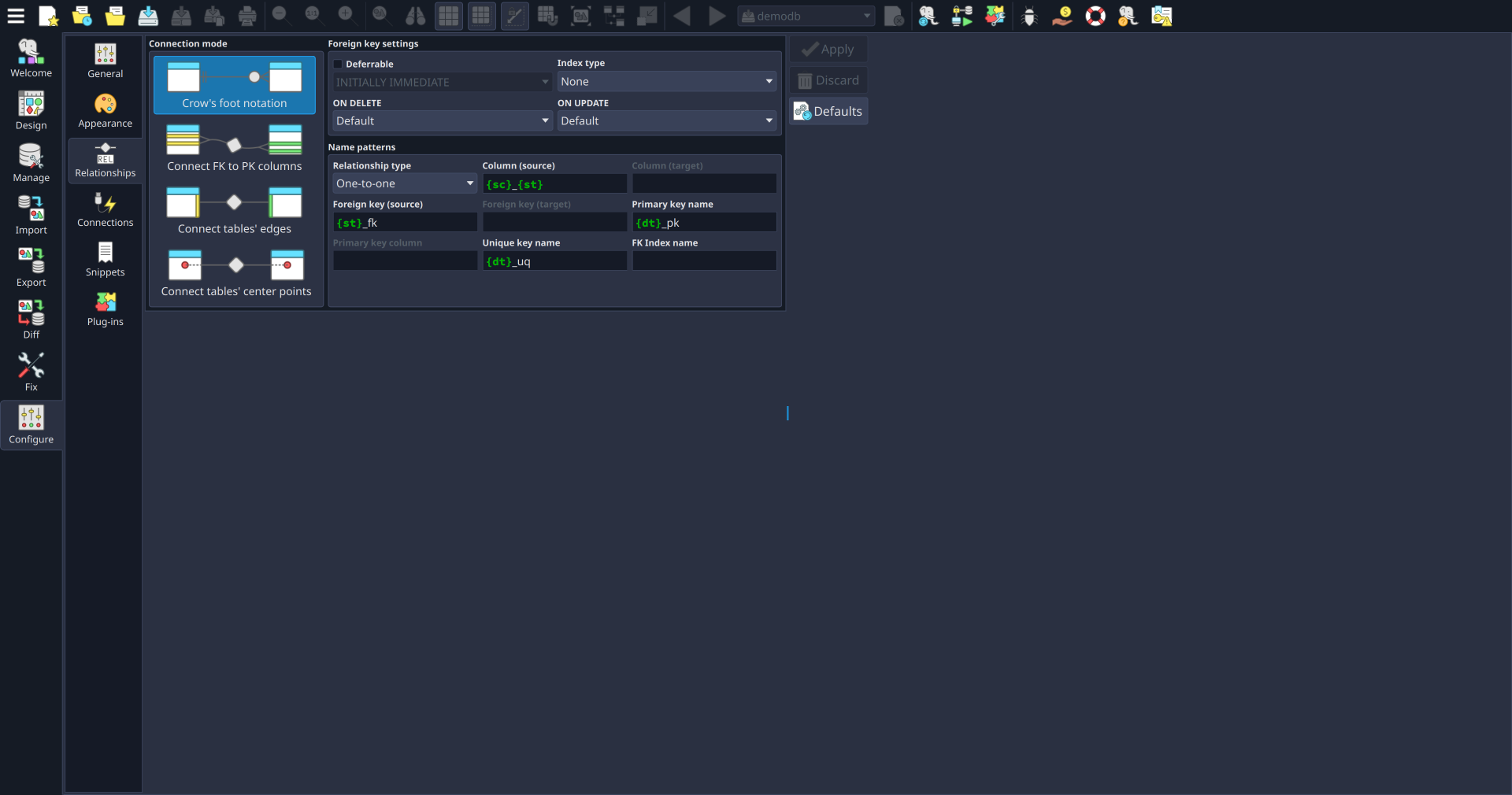1512x795 pixels.
Task: Go to the Diff sidebar section
Action: coord(31,318)
